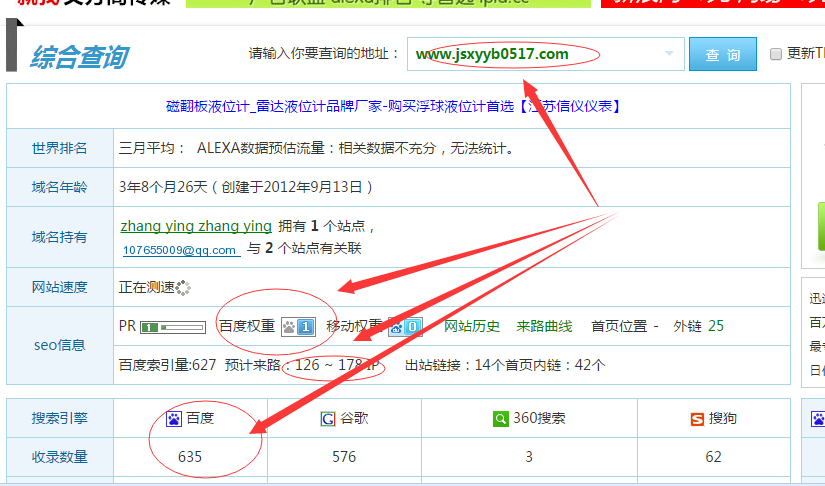The height and width of the screenshot is (486, 825).
Task: Toggle the 更新 checkbox beside the query button
Action: click(x=776, y=53)
